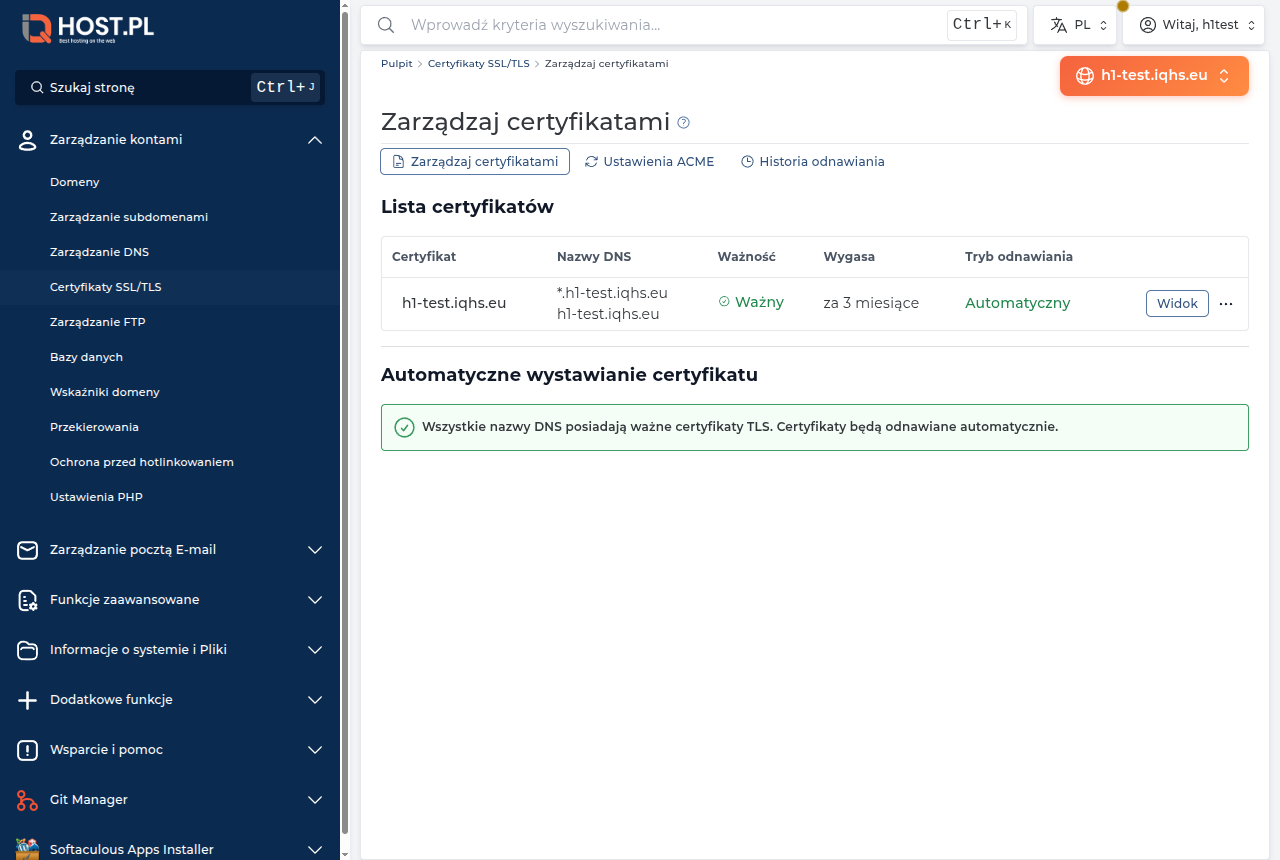Click the user avatar icon next to Witaj
Screen dimensions: 1280x860
coord(1148,25)
